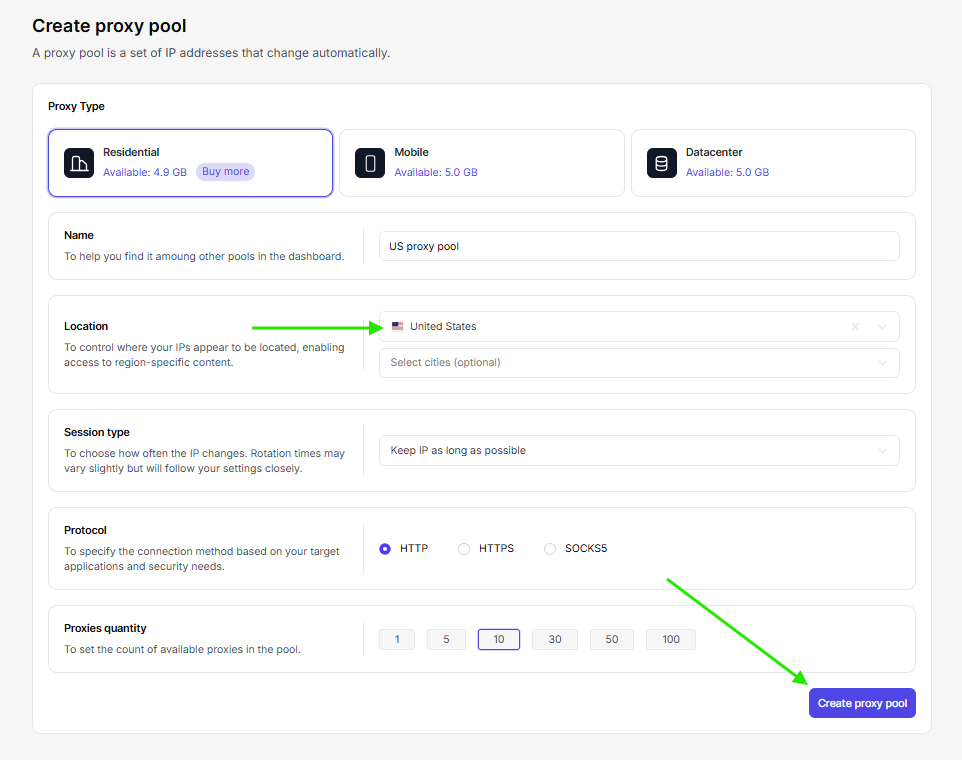This screenshot has width=962, height=760.
Task: Set proxies quantity to 100
Action: click(671, 640)
